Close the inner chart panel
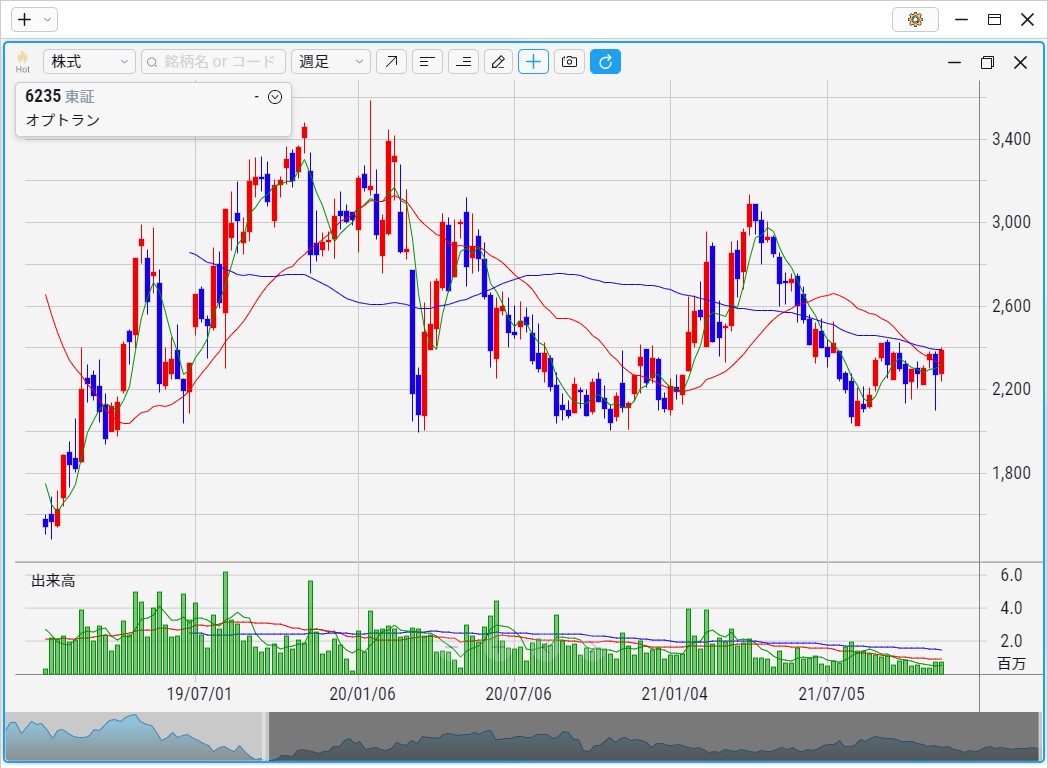 click(x=1020, y=62)
